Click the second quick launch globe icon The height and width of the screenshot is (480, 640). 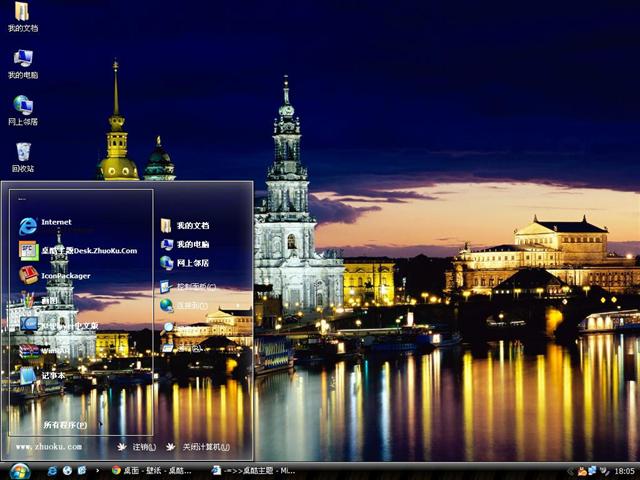click(x=67, y=471)
